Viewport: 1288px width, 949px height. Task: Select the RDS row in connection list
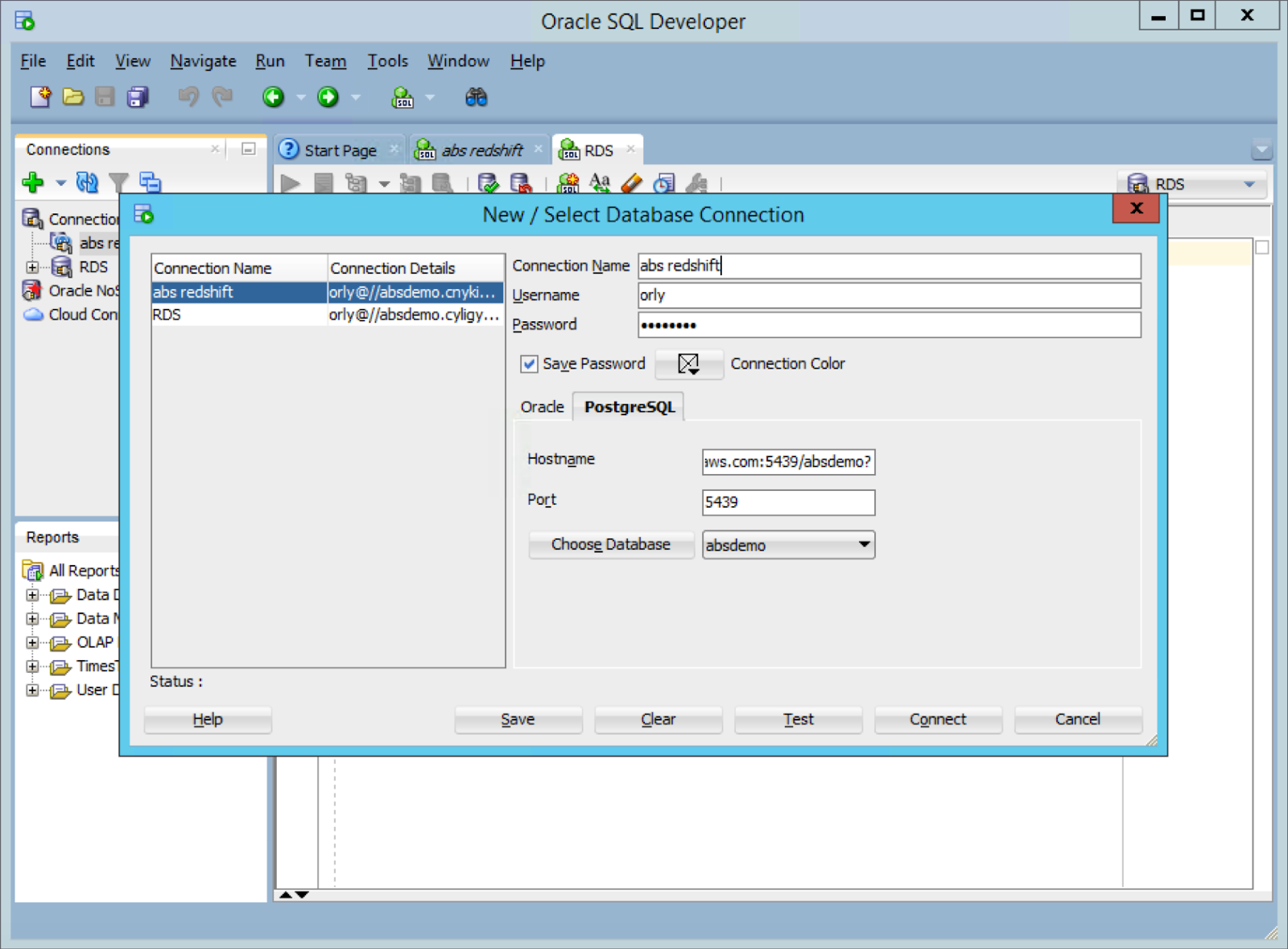click(328, 315)
